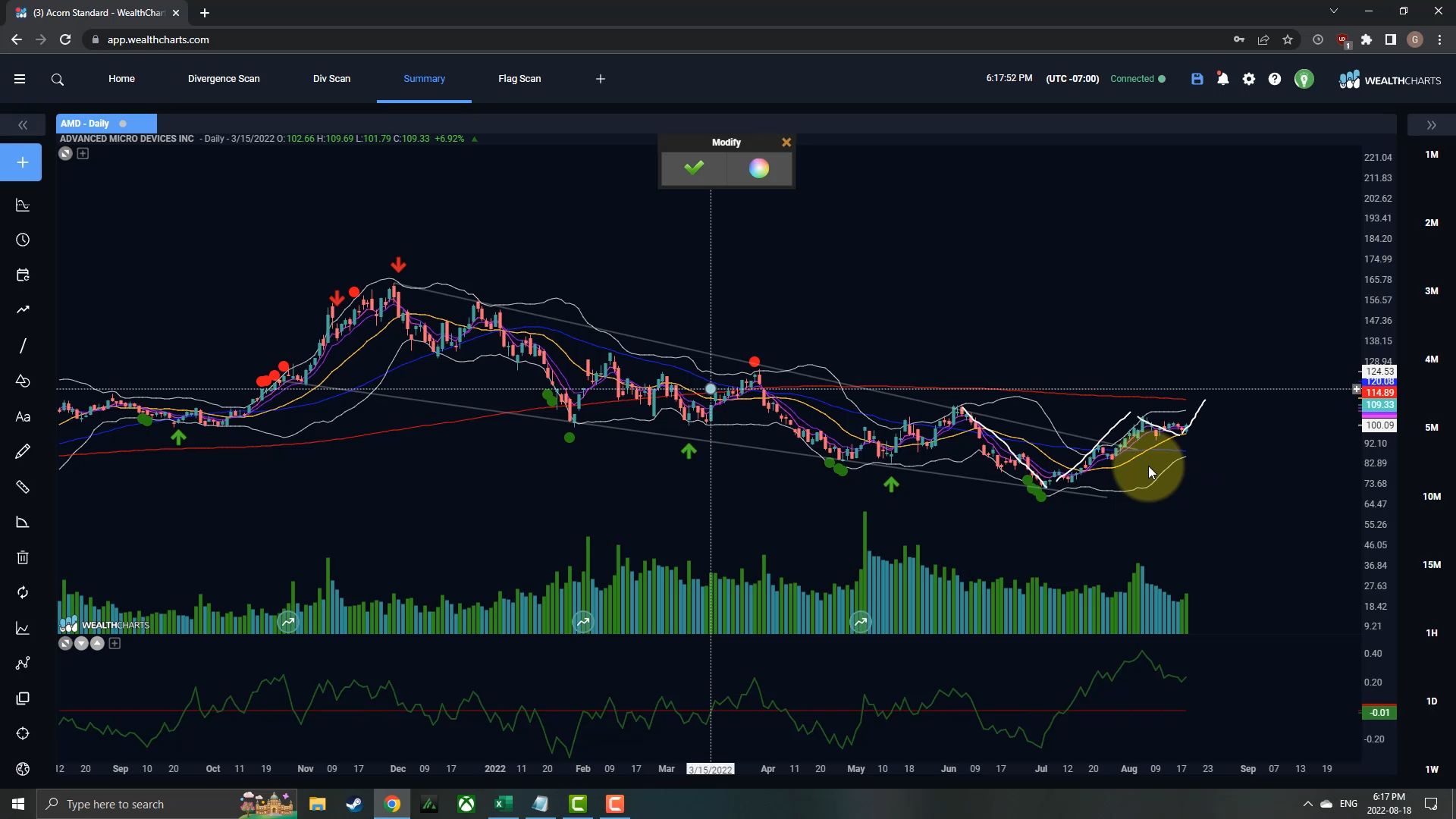
Task: Open Excel from the Windows taskbar
Action: point(504,804)
